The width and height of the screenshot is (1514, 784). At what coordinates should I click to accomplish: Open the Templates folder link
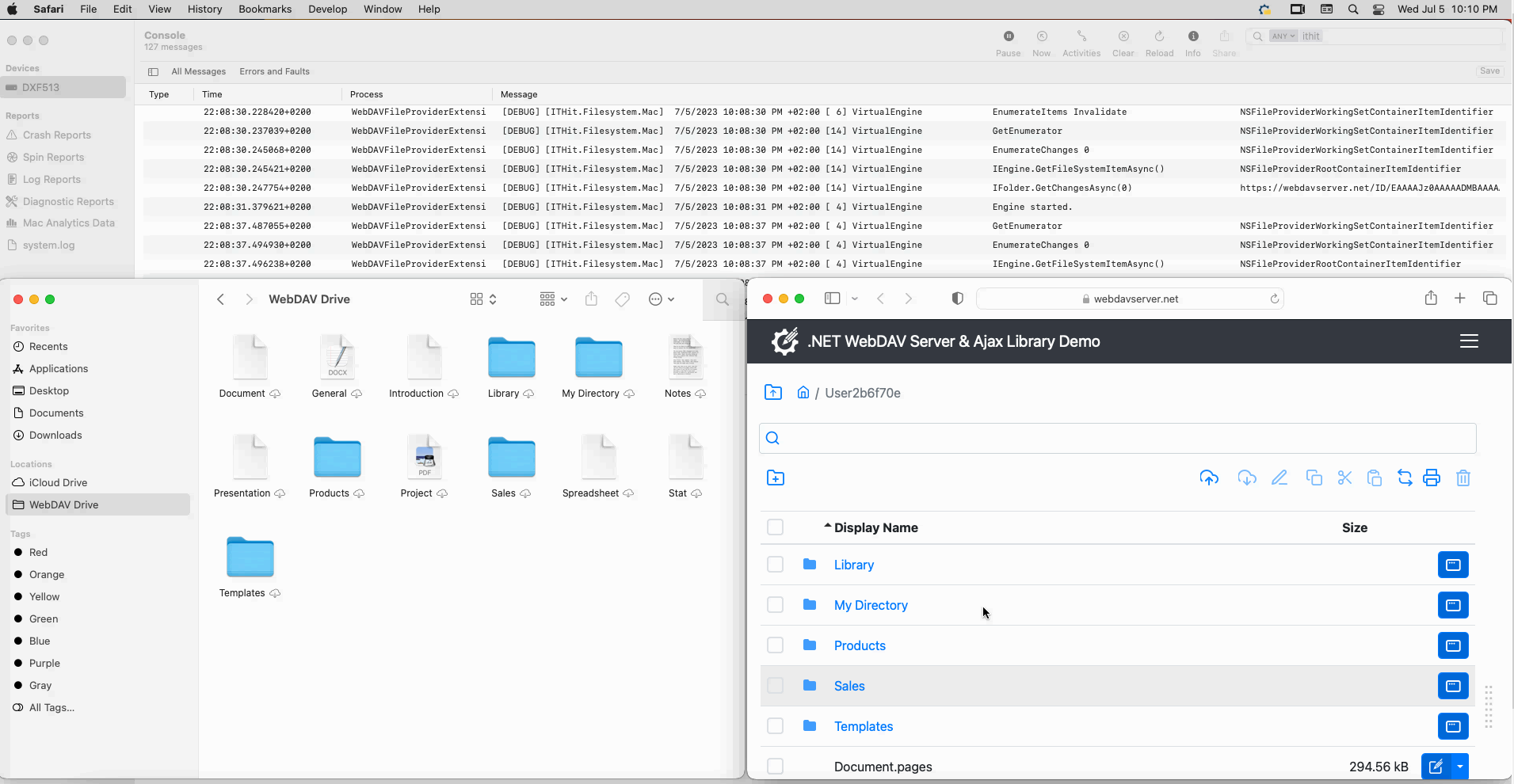864,726
